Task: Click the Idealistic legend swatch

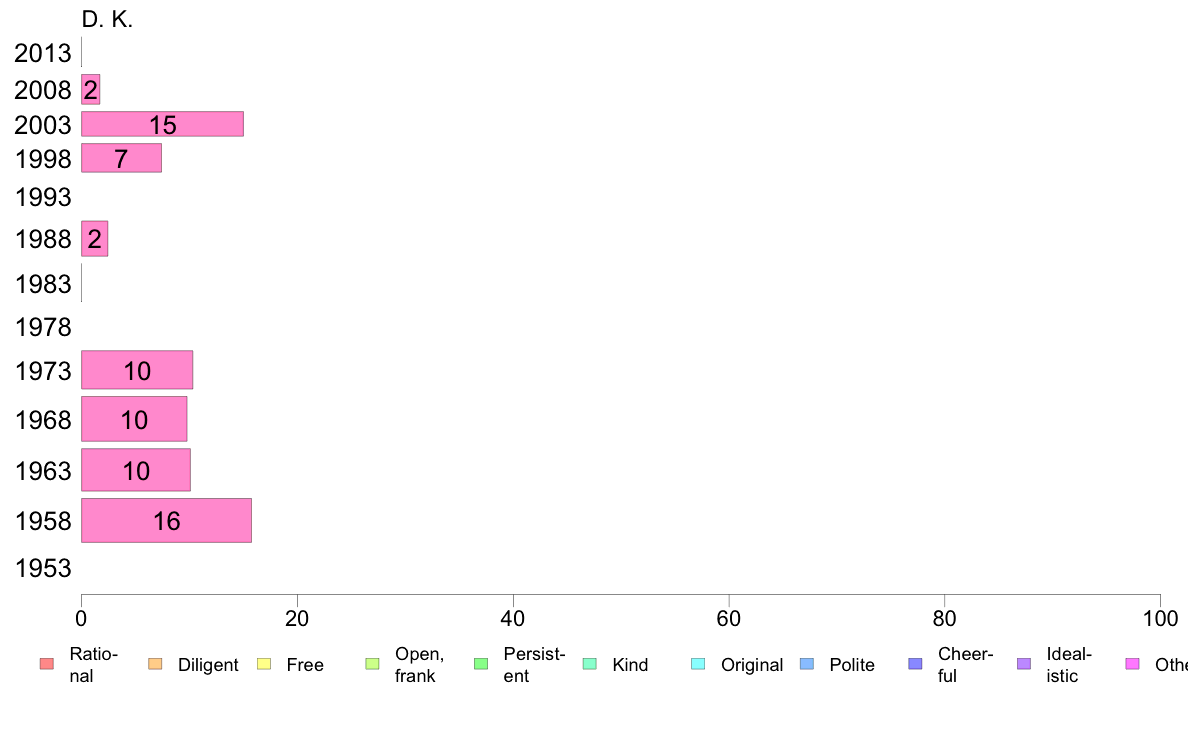Action: (1024, 664)
